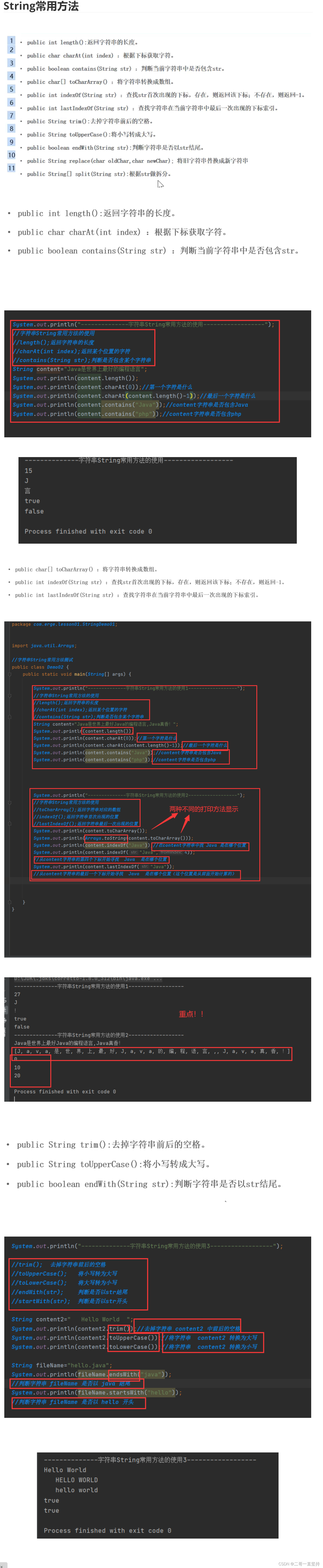323x1568 pixels.
Task: Click line number 1 in the list
Action: coord(12,41)
